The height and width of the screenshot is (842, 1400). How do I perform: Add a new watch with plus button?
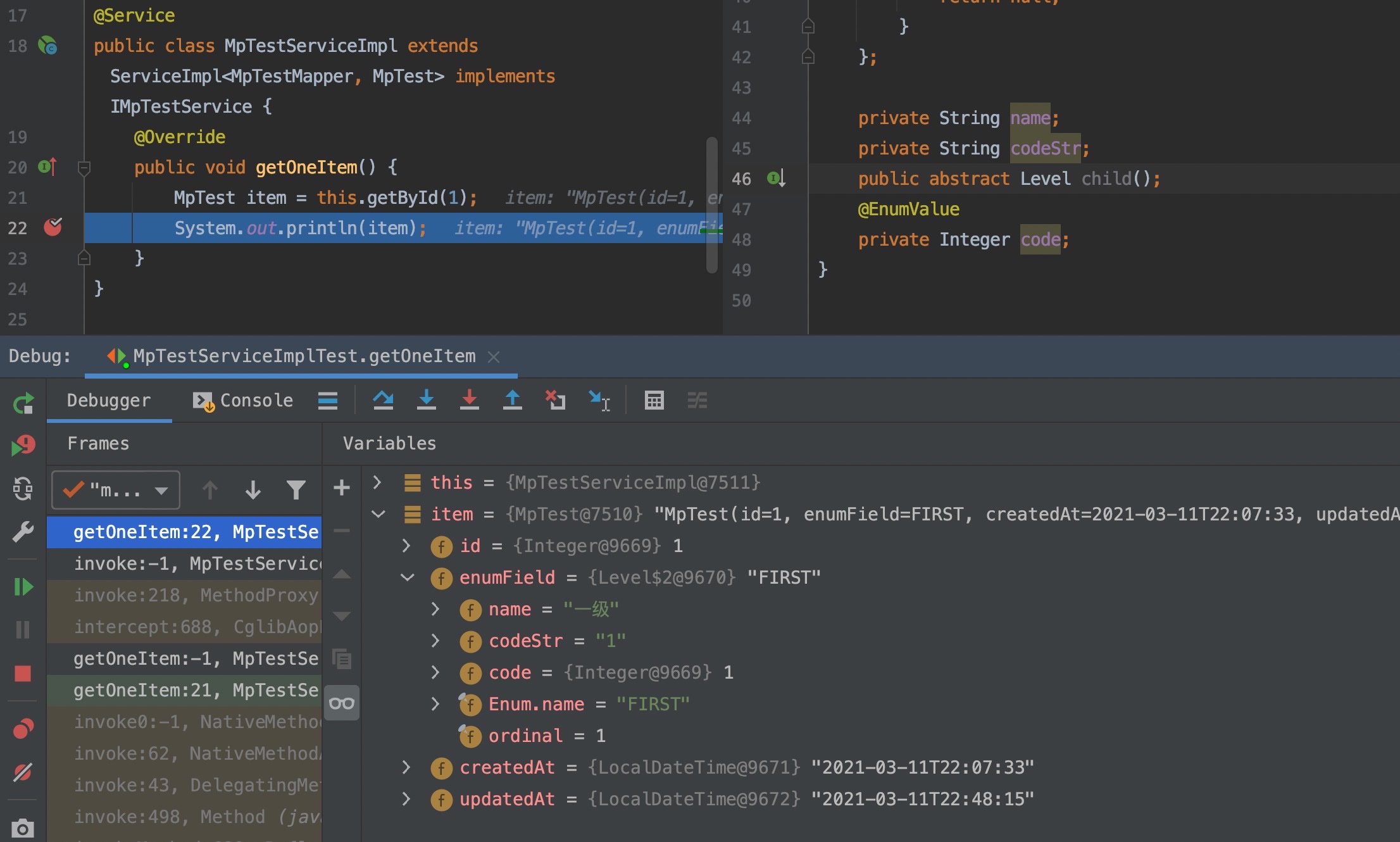click(x=342, y=487)
